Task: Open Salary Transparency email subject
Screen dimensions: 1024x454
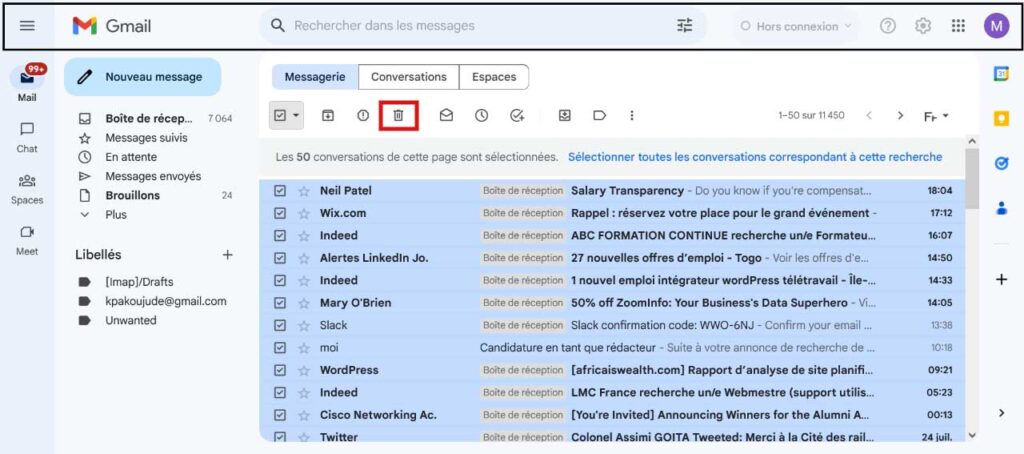Action: [x=627, y=191]
